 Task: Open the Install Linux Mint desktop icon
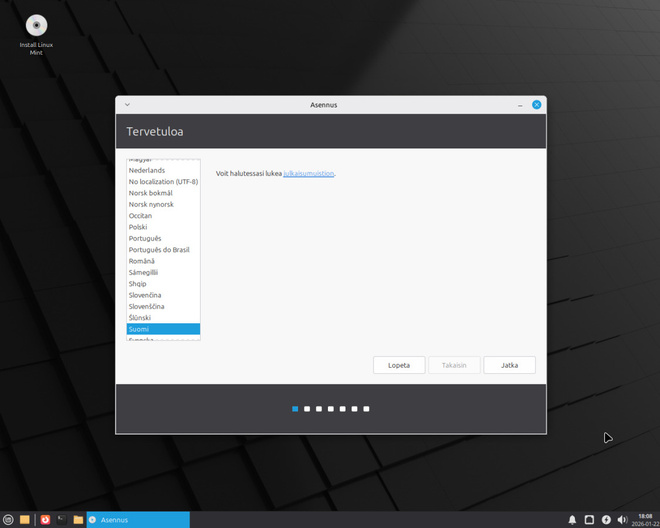point(36,35)
